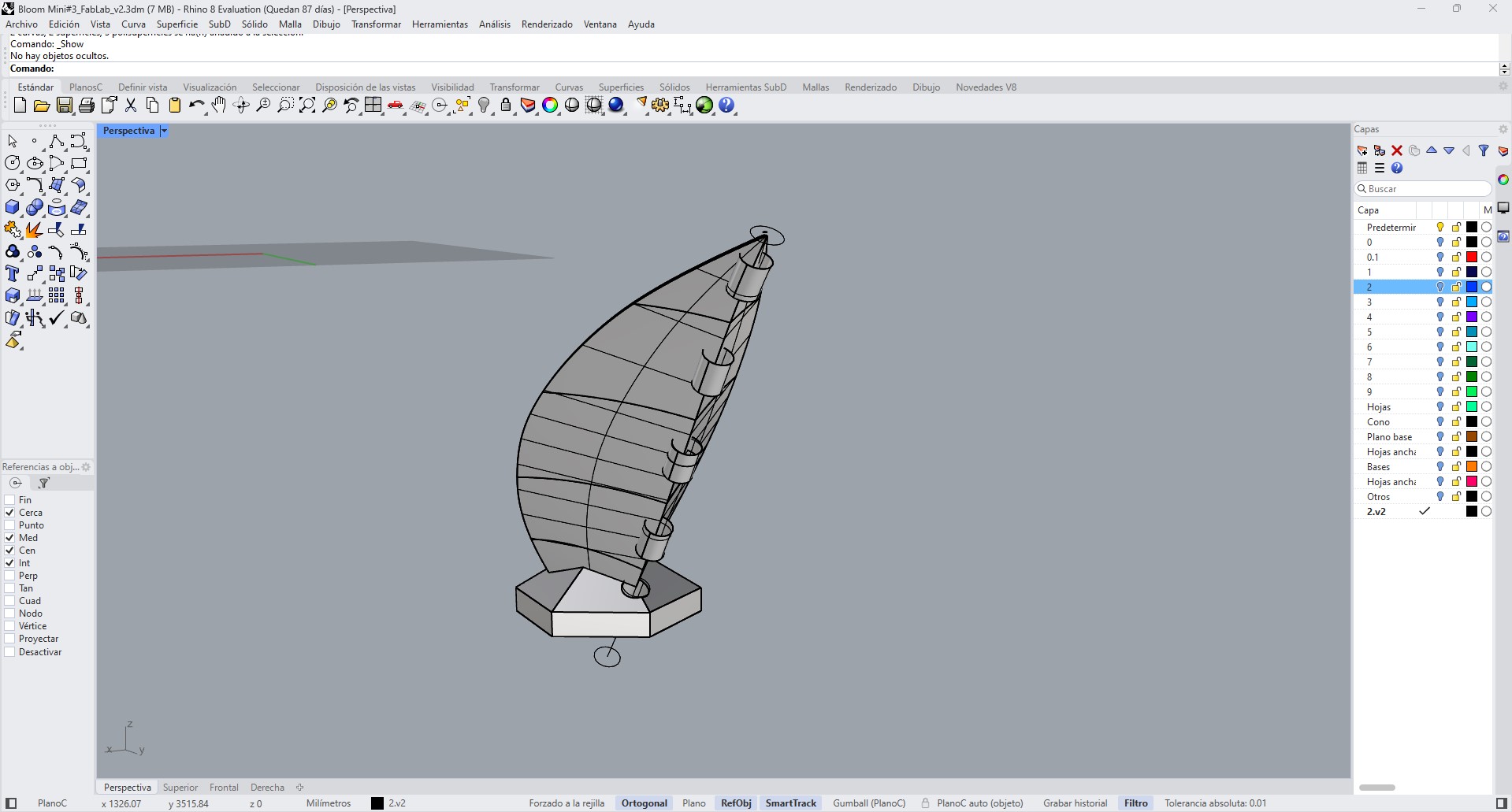
Task: Toggle RefObj in the status bar
Action: point(736,803)
